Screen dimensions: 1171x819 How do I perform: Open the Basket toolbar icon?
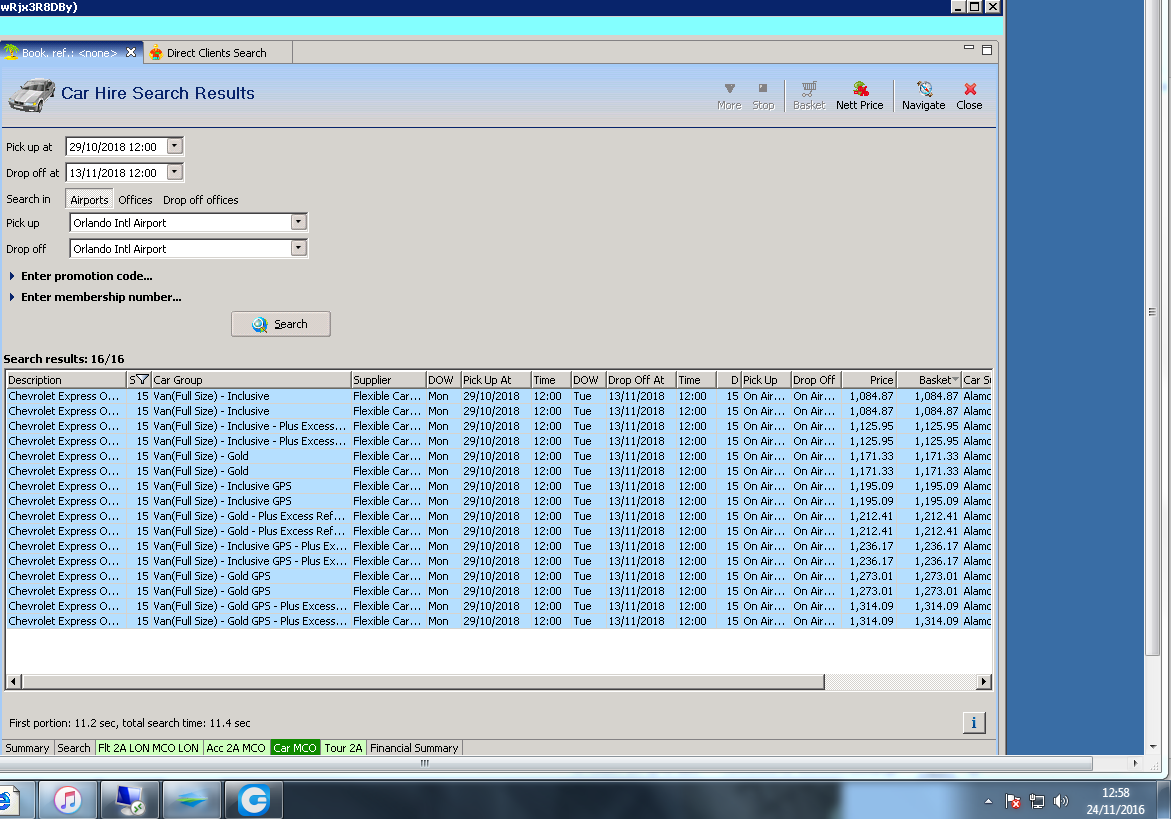[x=809, y=96]
